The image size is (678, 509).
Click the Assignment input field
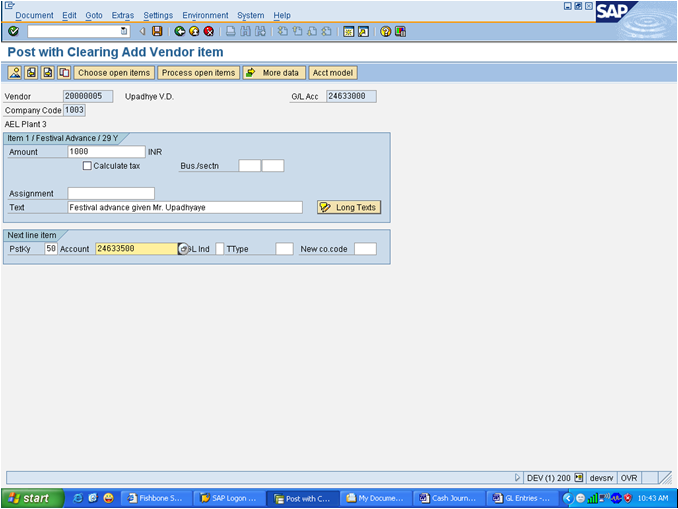pyautogui.click(x=111, y=193)
